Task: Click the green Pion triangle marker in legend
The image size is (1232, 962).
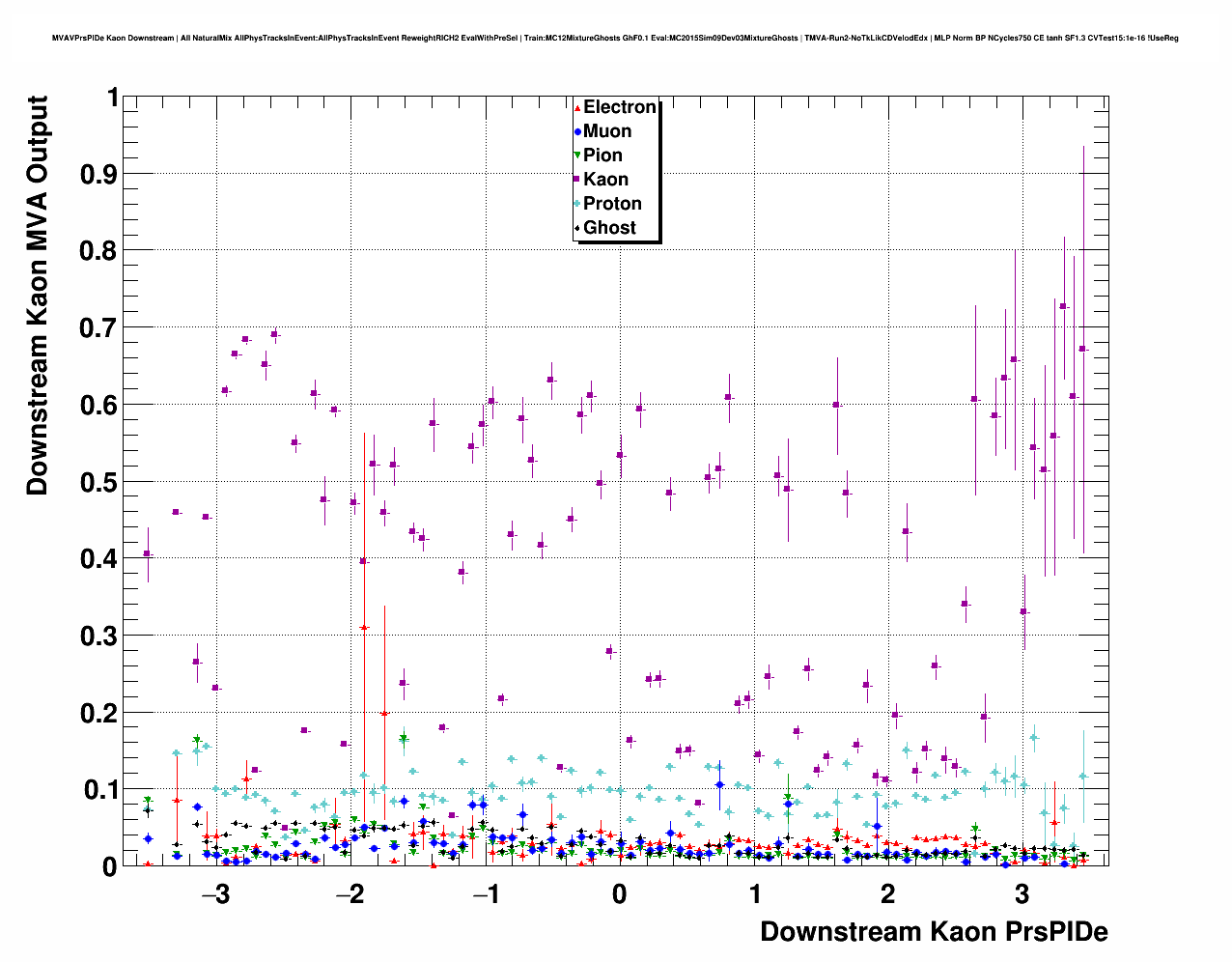Action: click(x=577, y=156)
